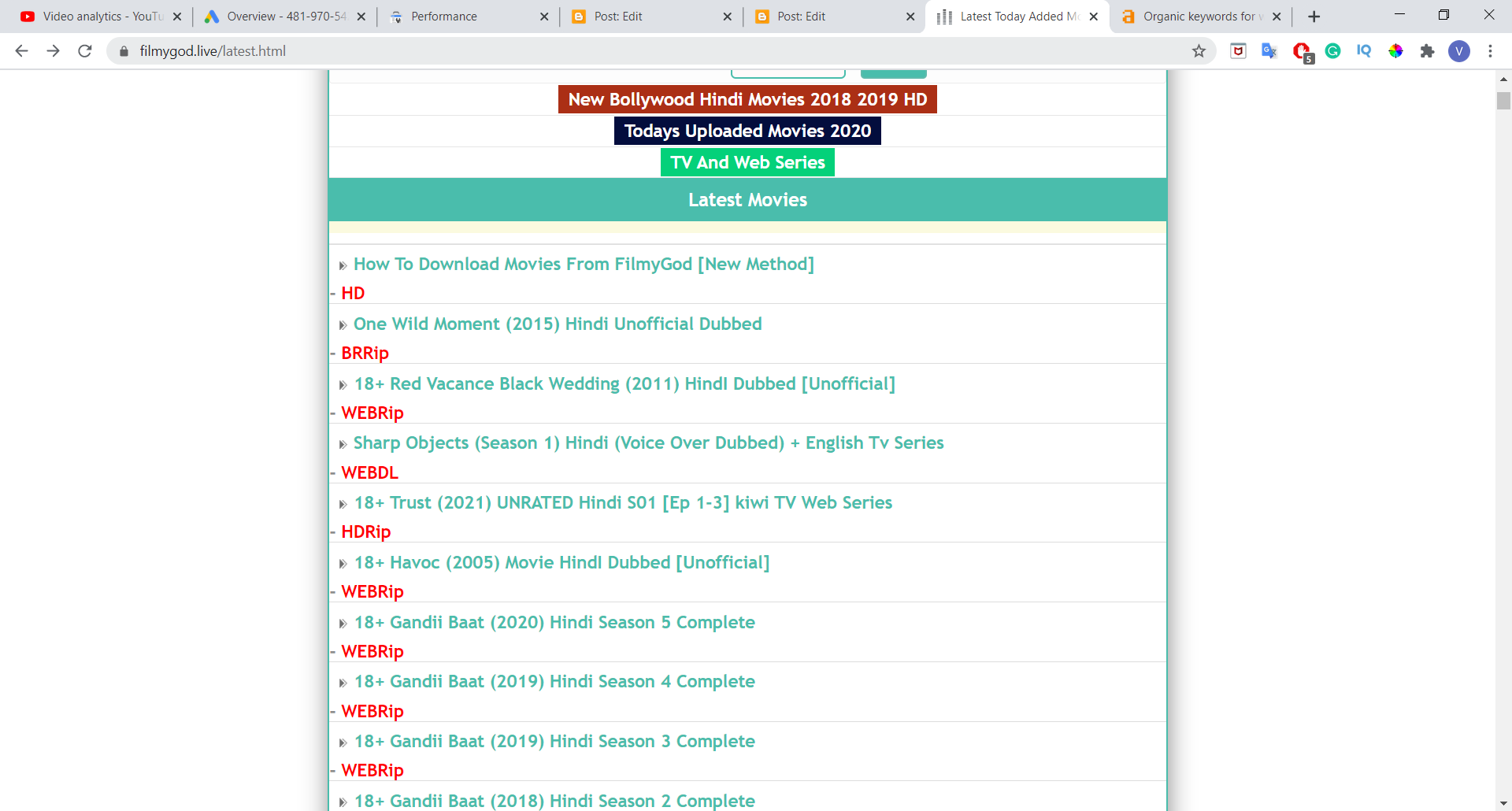
Task: Click the red WEBDL quality label
Action: [369, 473]
